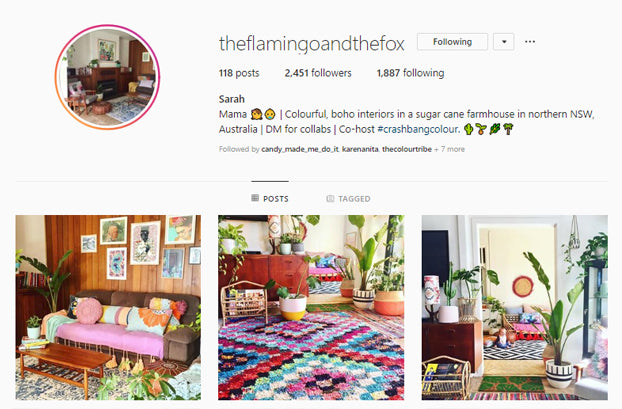Open the three-dot options menu icon
622x409 pixels.
click(530, 42)
